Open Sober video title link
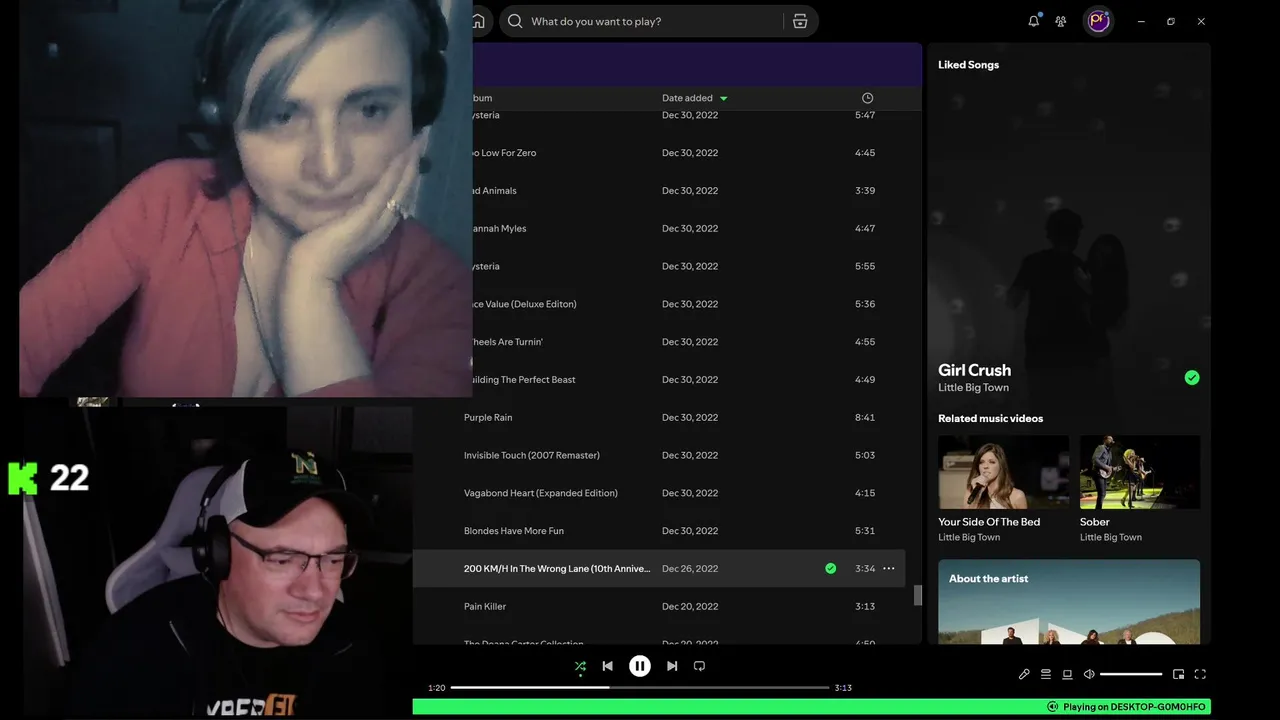Screen dimensions: 1280x720 (x=1095, y=522)
